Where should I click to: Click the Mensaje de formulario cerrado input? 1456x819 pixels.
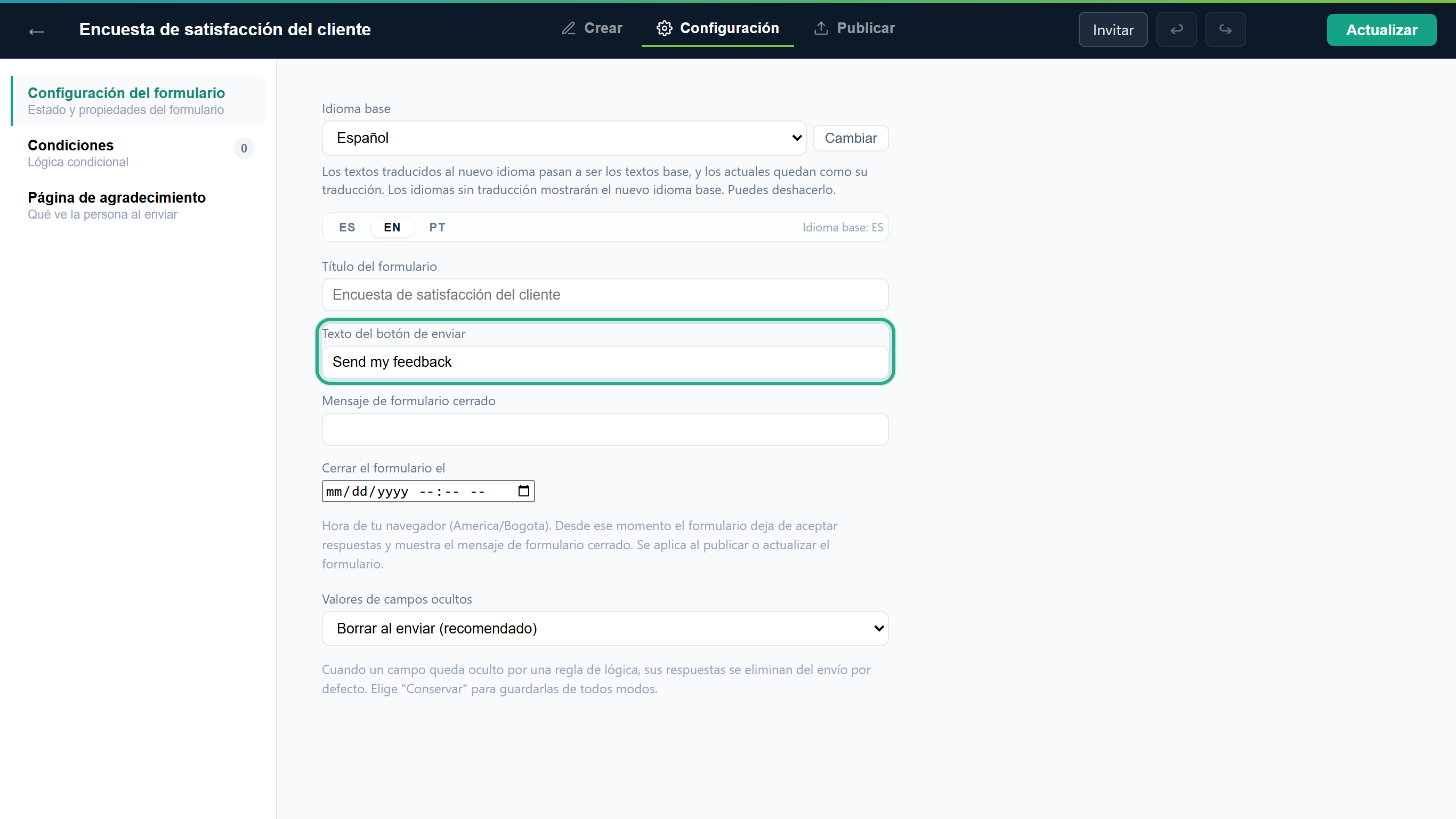[605, 429]
